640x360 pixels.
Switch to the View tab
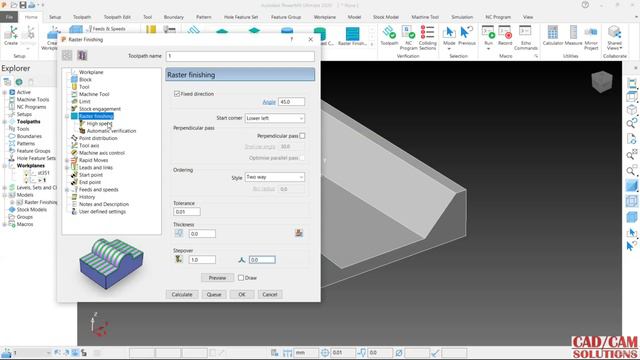(528, 17)
